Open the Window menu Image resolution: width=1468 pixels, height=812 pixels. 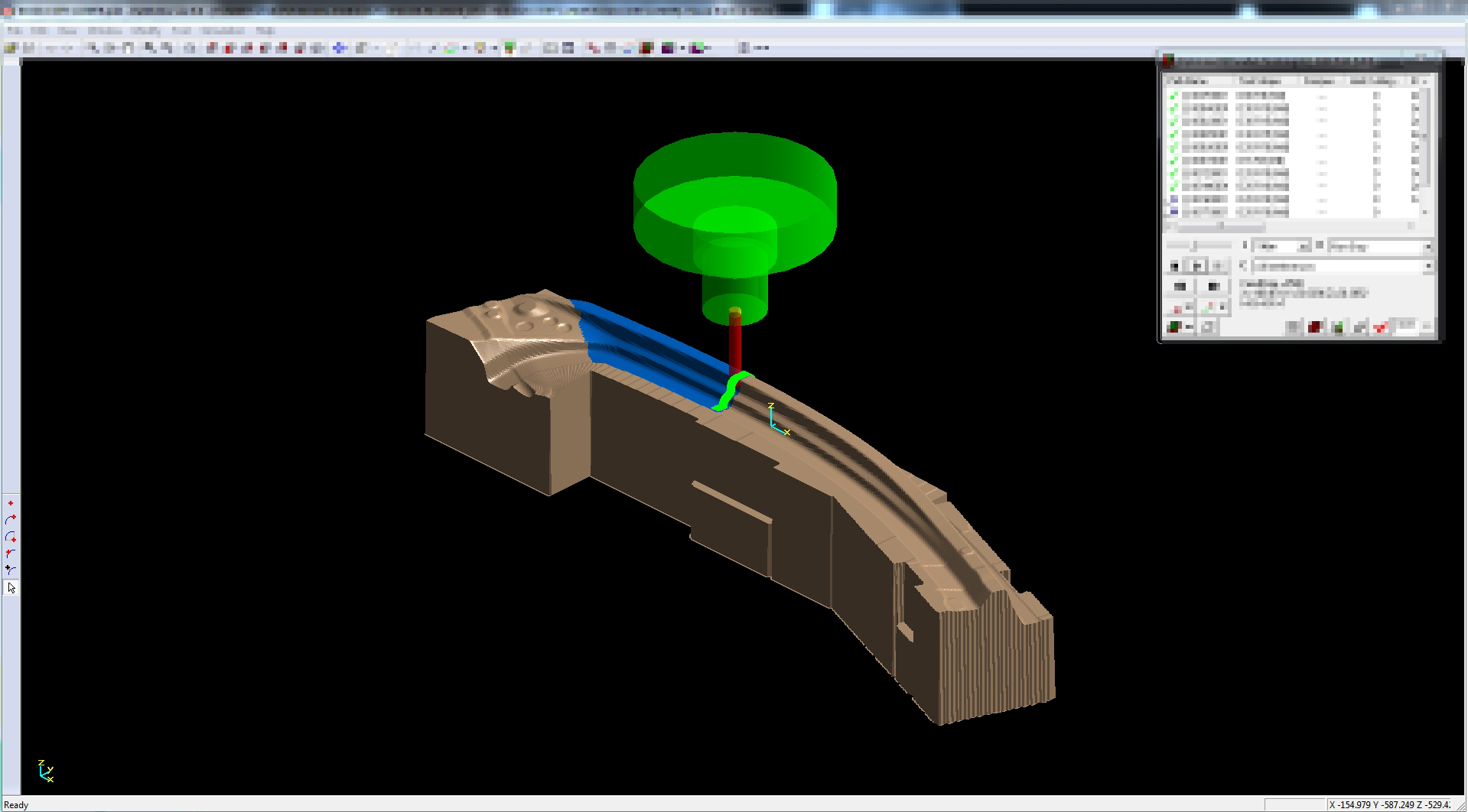[105, 31]
